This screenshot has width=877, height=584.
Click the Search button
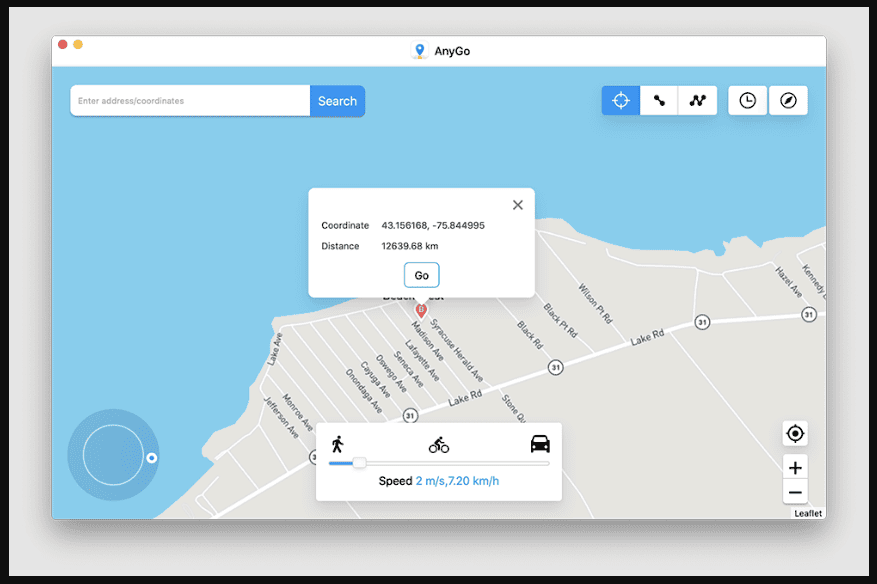[337, 101]
